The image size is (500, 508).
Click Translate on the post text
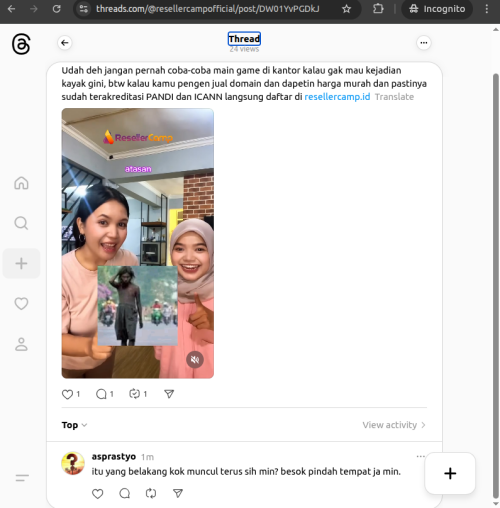pyautogui.click(x=394, y=97)
